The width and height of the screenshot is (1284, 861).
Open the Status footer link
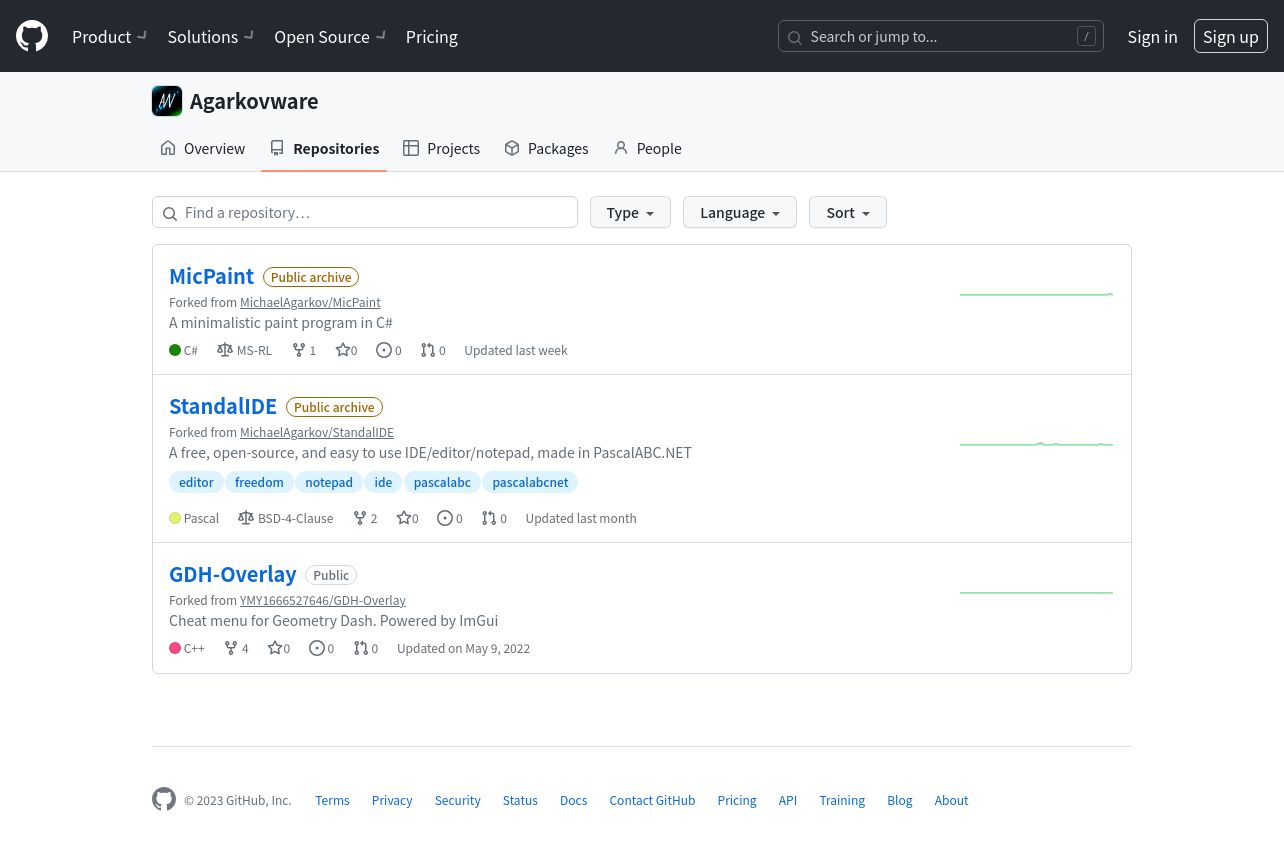[x=520, y=800]
